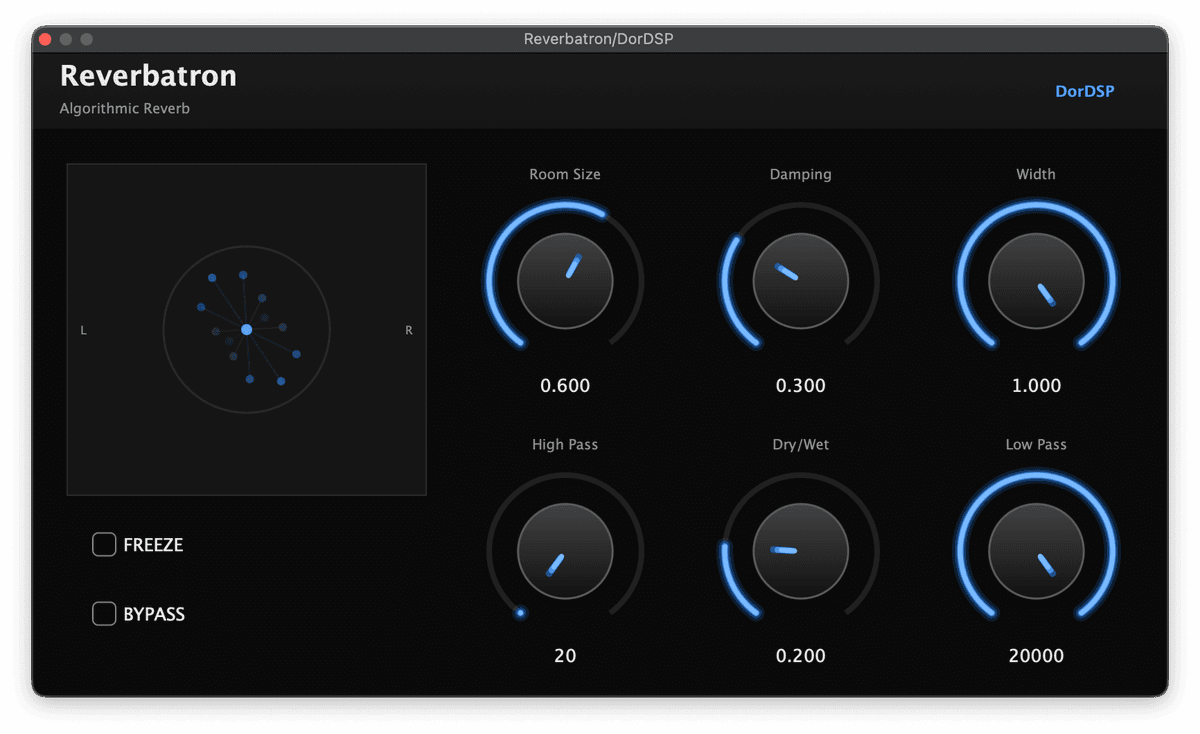Viewport: 1200px width, 734px height.
Task: Click the Reverbatron/DorDSP window title bar
Action: (600, 38)
